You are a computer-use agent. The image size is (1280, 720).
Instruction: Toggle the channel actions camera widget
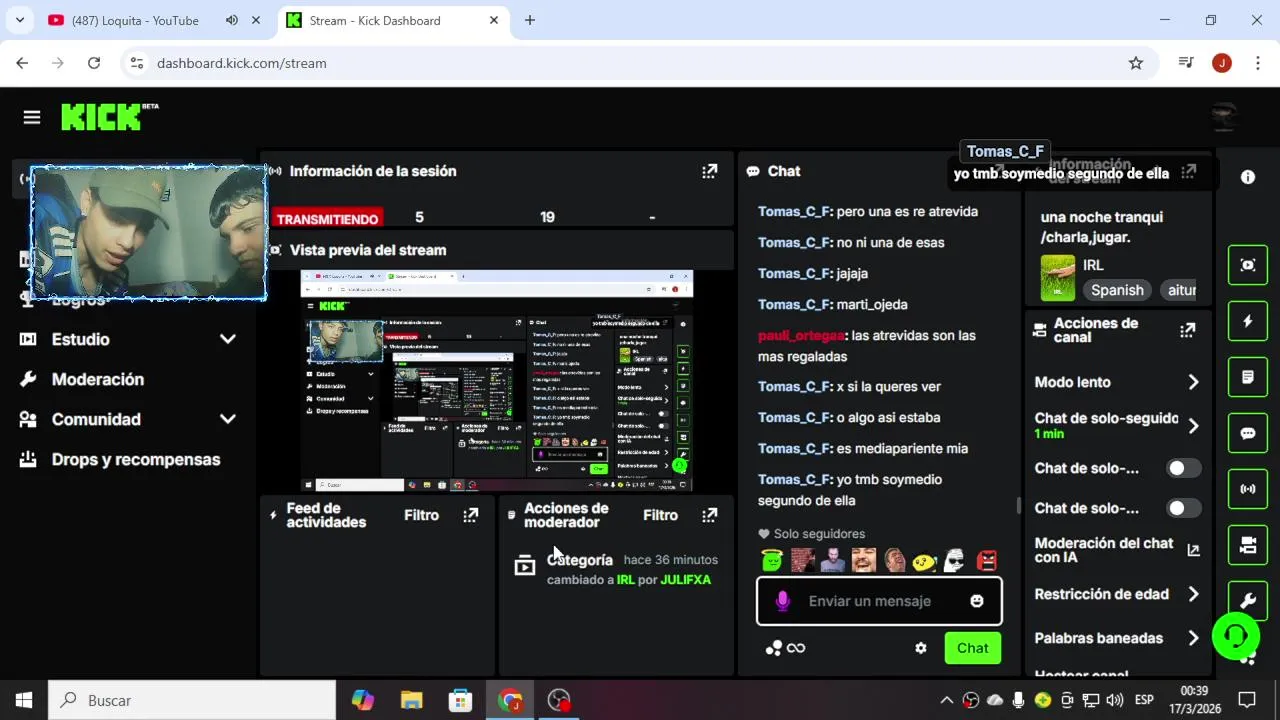(1248, 545)
